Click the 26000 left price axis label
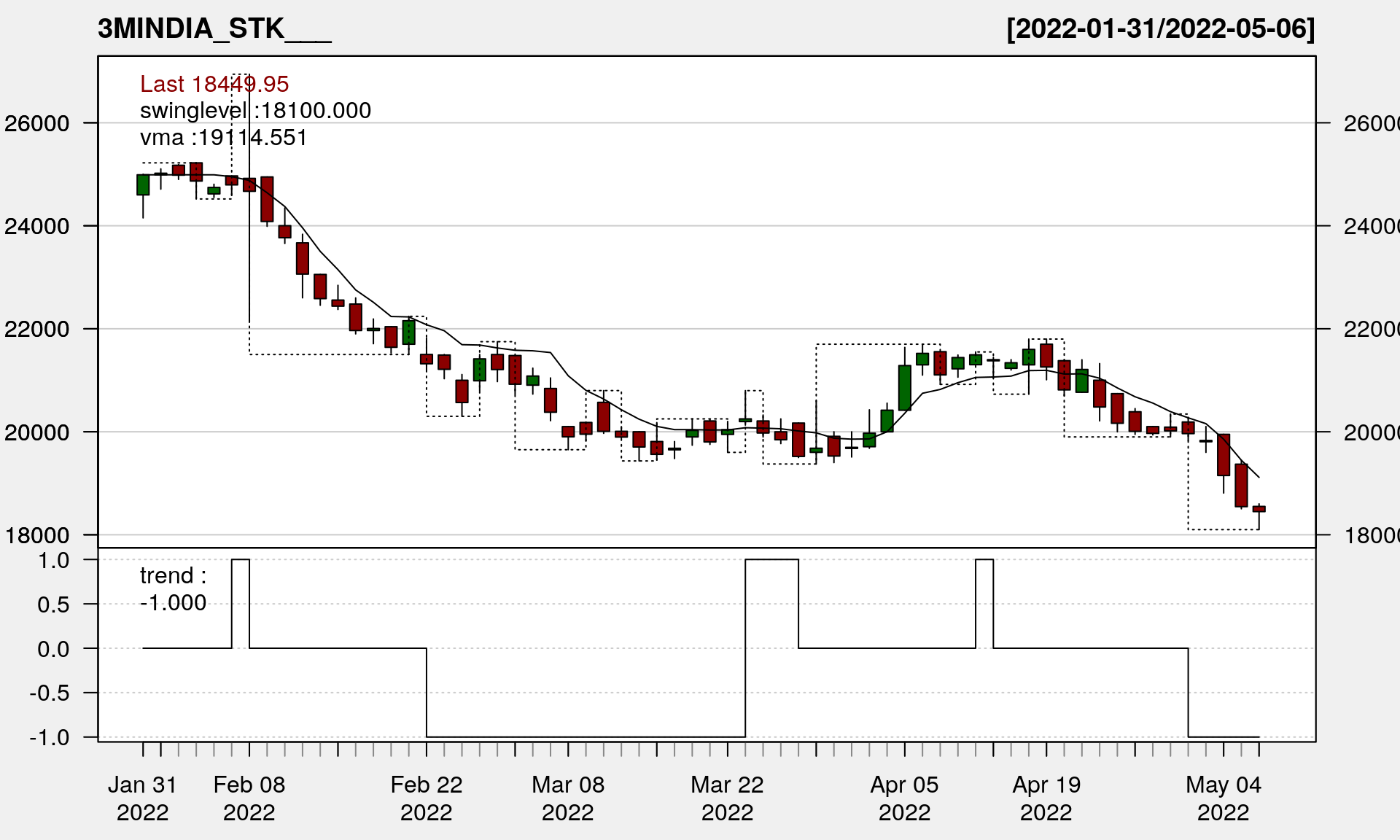1400x840 pixels. click(x=37, y=123)
